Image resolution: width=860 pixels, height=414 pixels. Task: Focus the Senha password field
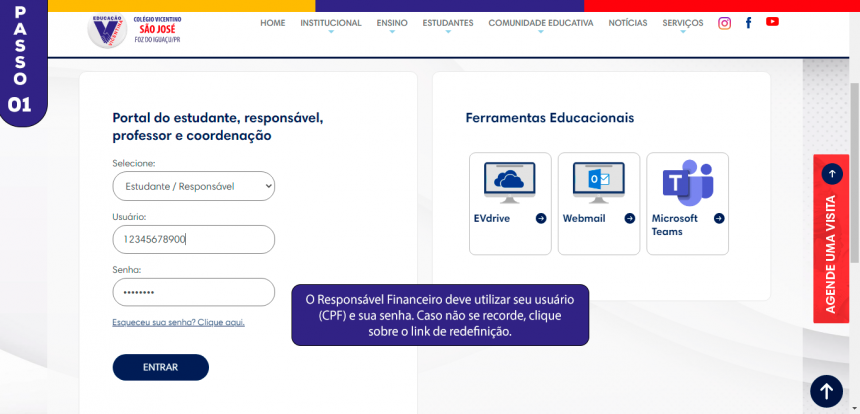pos(194,292)
